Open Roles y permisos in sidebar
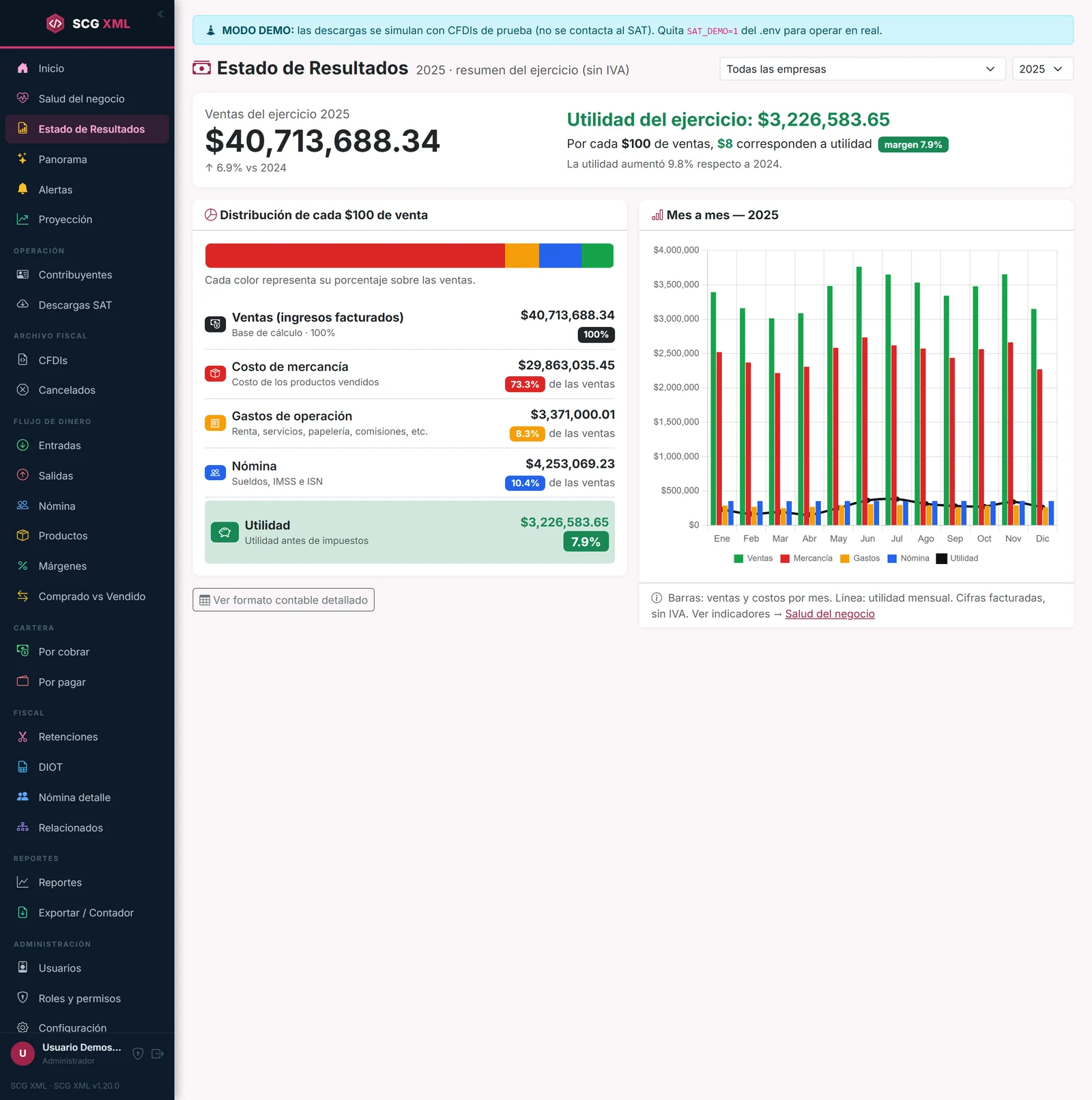 click(x=87, y=998)
